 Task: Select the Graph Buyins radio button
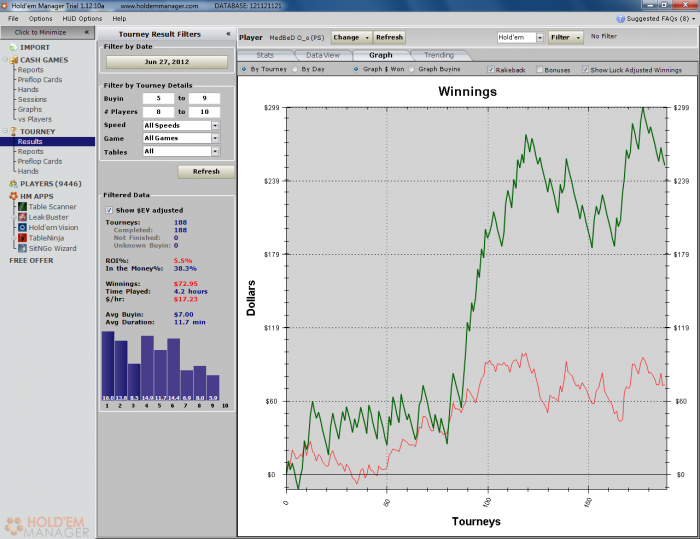point(412,69)
